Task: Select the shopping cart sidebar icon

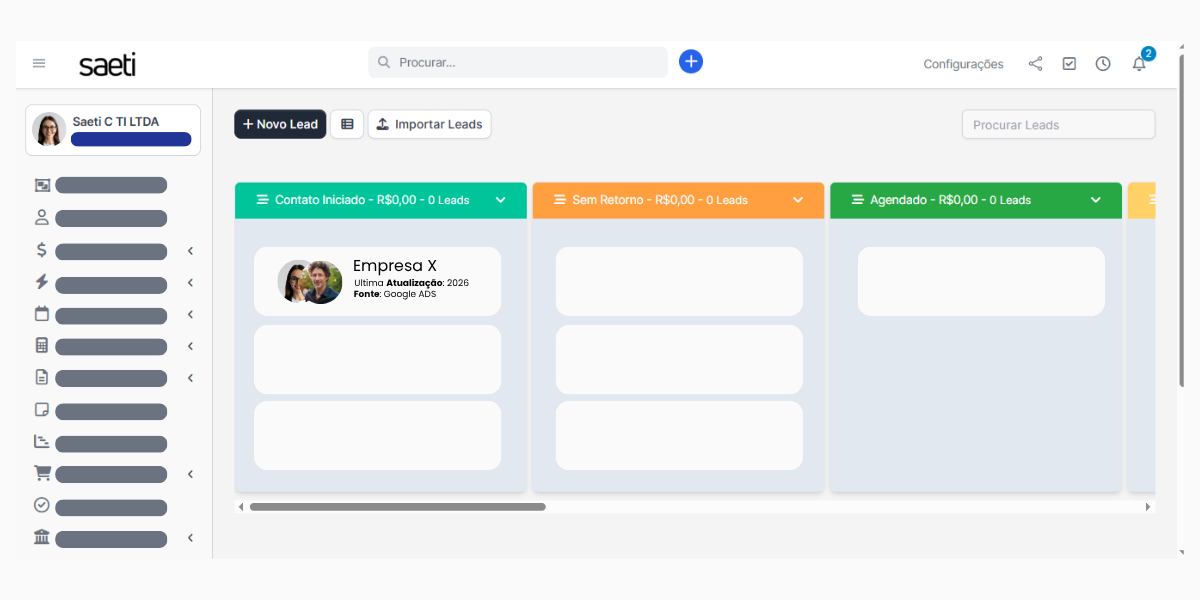Action: [x=42, y=474]
